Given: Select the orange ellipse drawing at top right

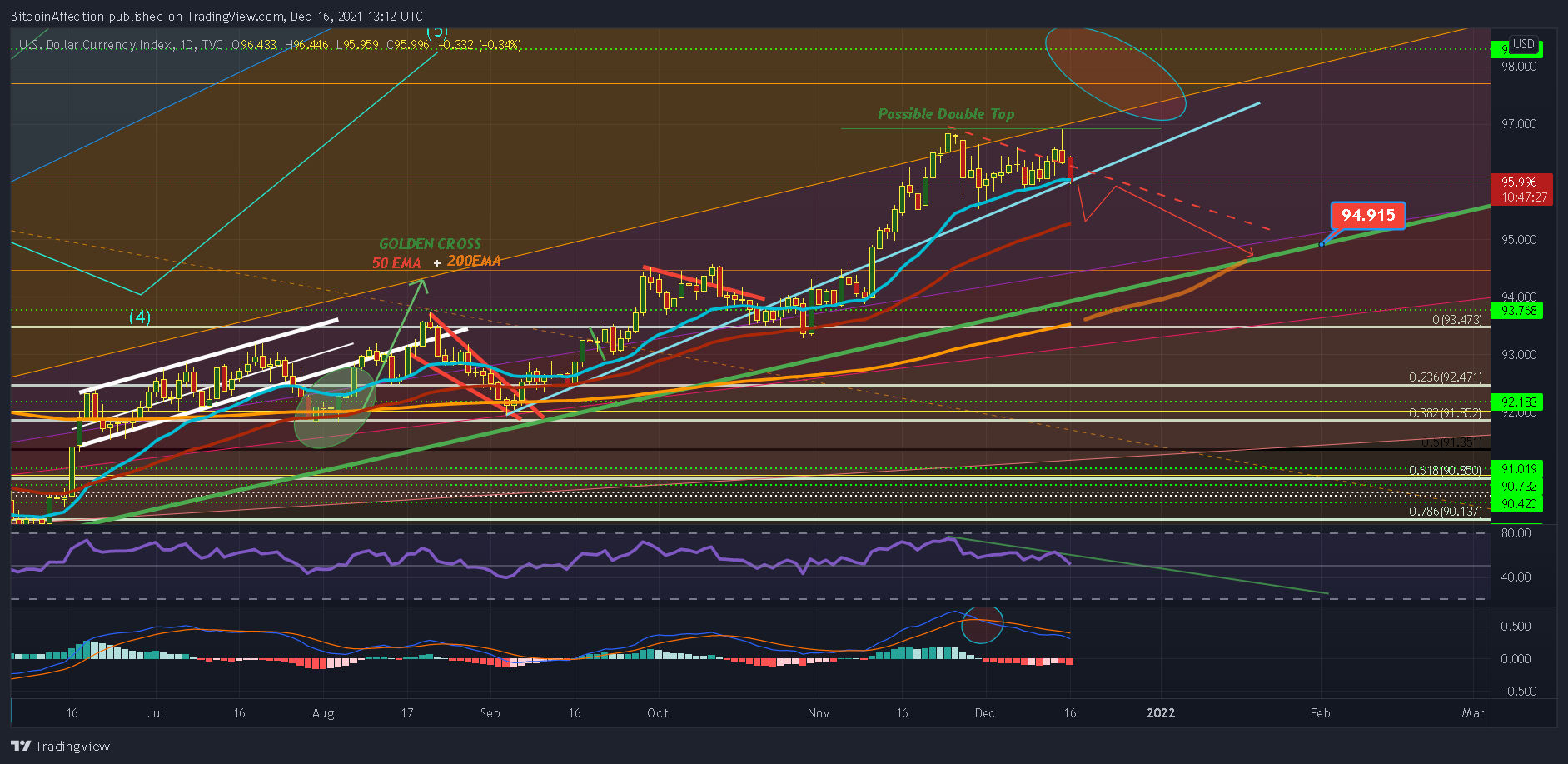Looking at the screenshot, I should pos(1116,72).
